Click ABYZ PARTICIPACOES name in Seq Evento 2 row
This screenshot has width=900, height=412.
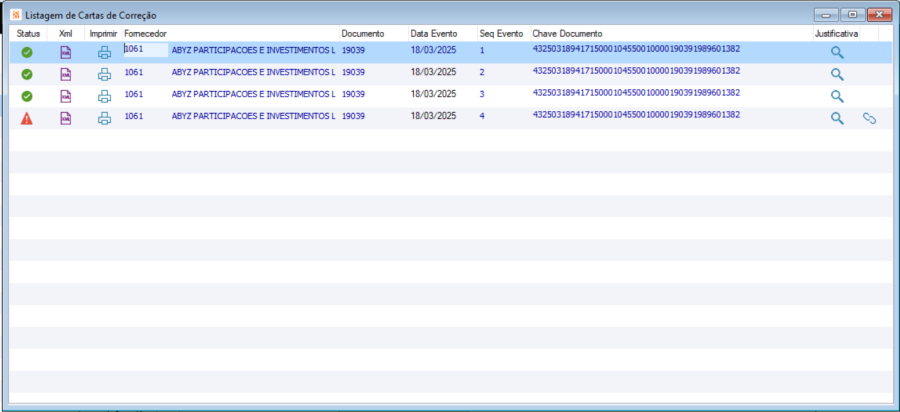[x=253, y=72]
